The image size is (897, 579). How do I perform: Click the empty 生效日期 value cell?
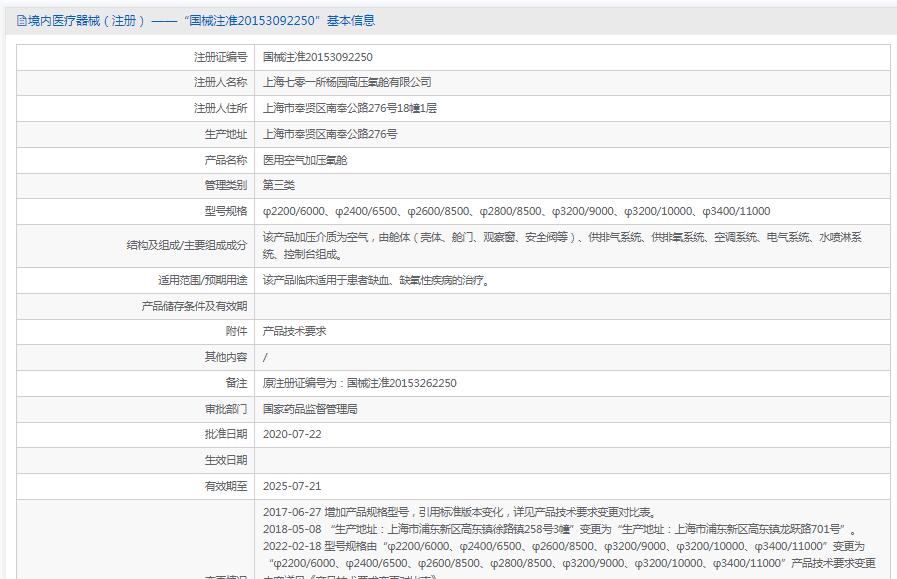click(570, 460)
